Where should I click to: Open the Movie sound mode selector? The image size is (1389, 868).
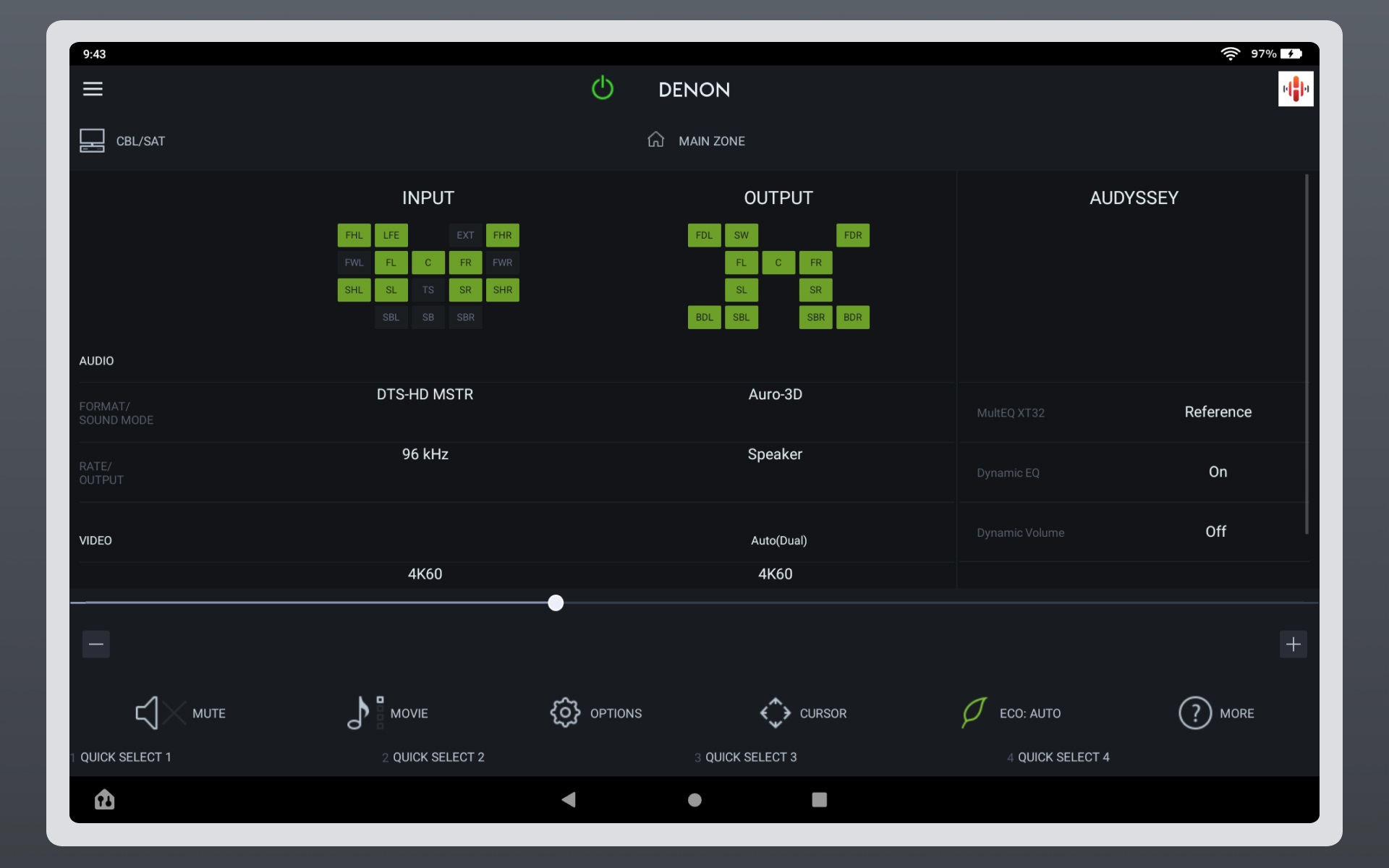click(x=388, y=712)
